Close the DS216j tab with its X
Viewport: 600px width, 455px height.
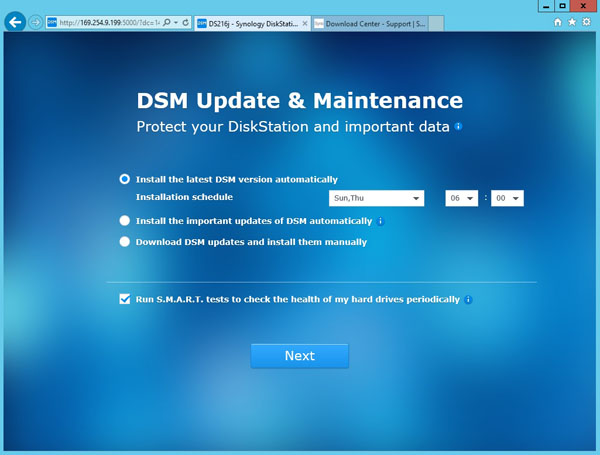click(x=305, y=24)
